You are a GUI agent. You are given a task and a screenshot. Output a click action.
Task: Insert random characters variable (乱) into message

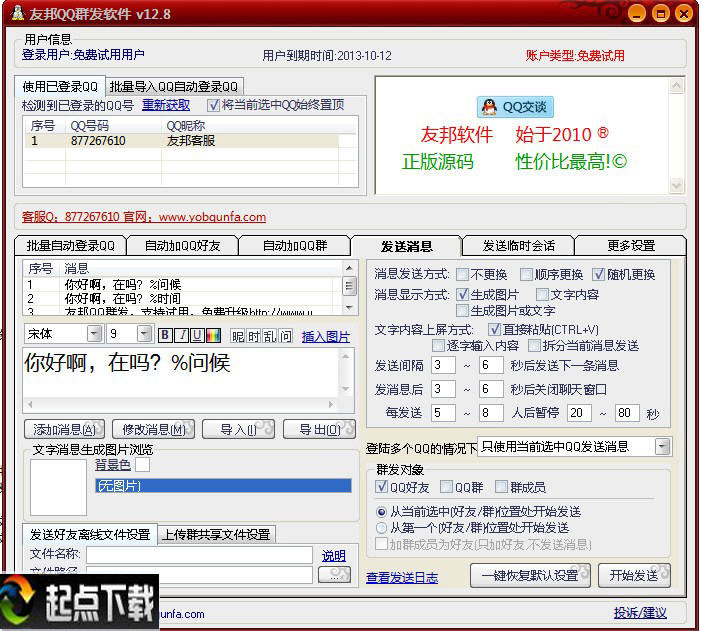pos(270,336)
